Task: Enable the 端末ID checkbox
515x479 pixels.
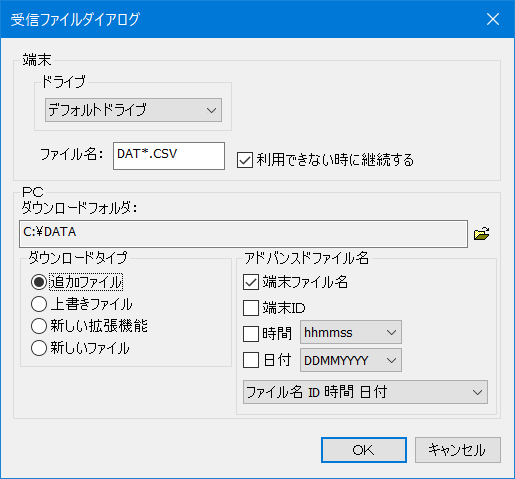Action: pos(251,308)
